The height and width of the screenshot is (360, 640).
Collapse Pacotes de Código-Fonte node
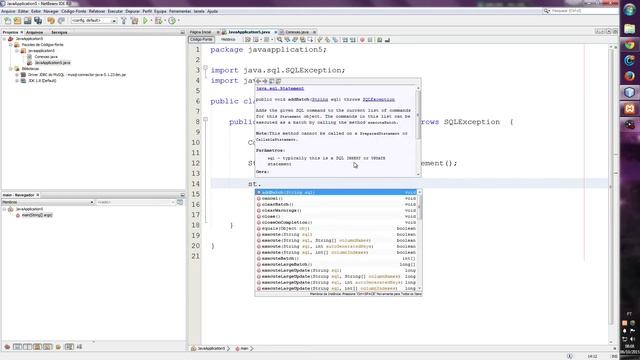click(x=11, y=45)
